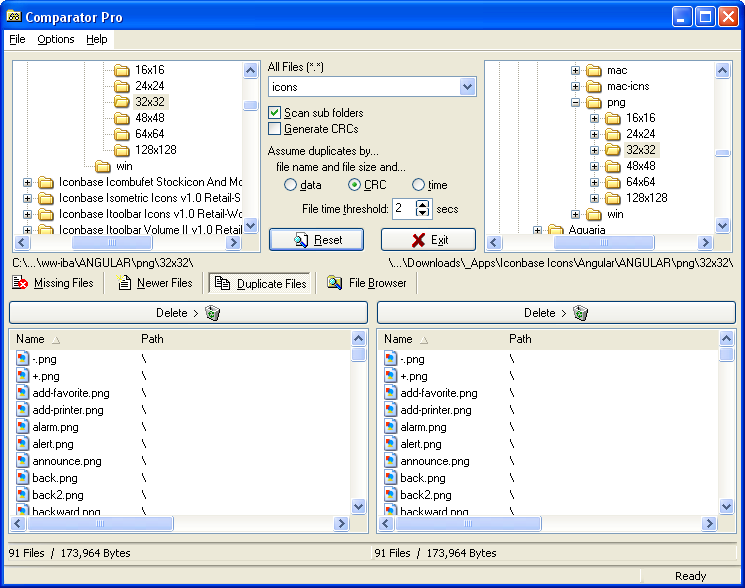
Task: Click the -.png file icon in left list
Action: [x=22, y=359]
